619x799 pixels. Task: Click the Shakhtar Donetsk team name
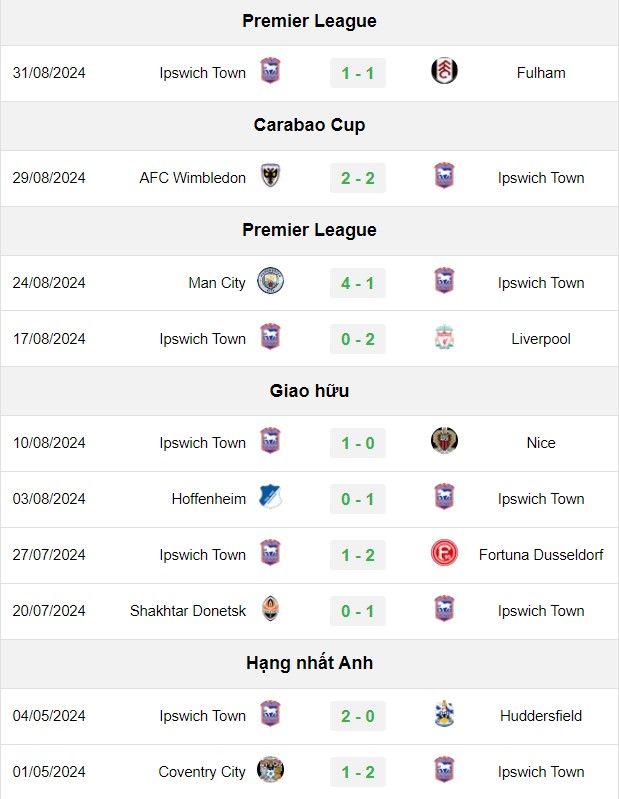188,611
